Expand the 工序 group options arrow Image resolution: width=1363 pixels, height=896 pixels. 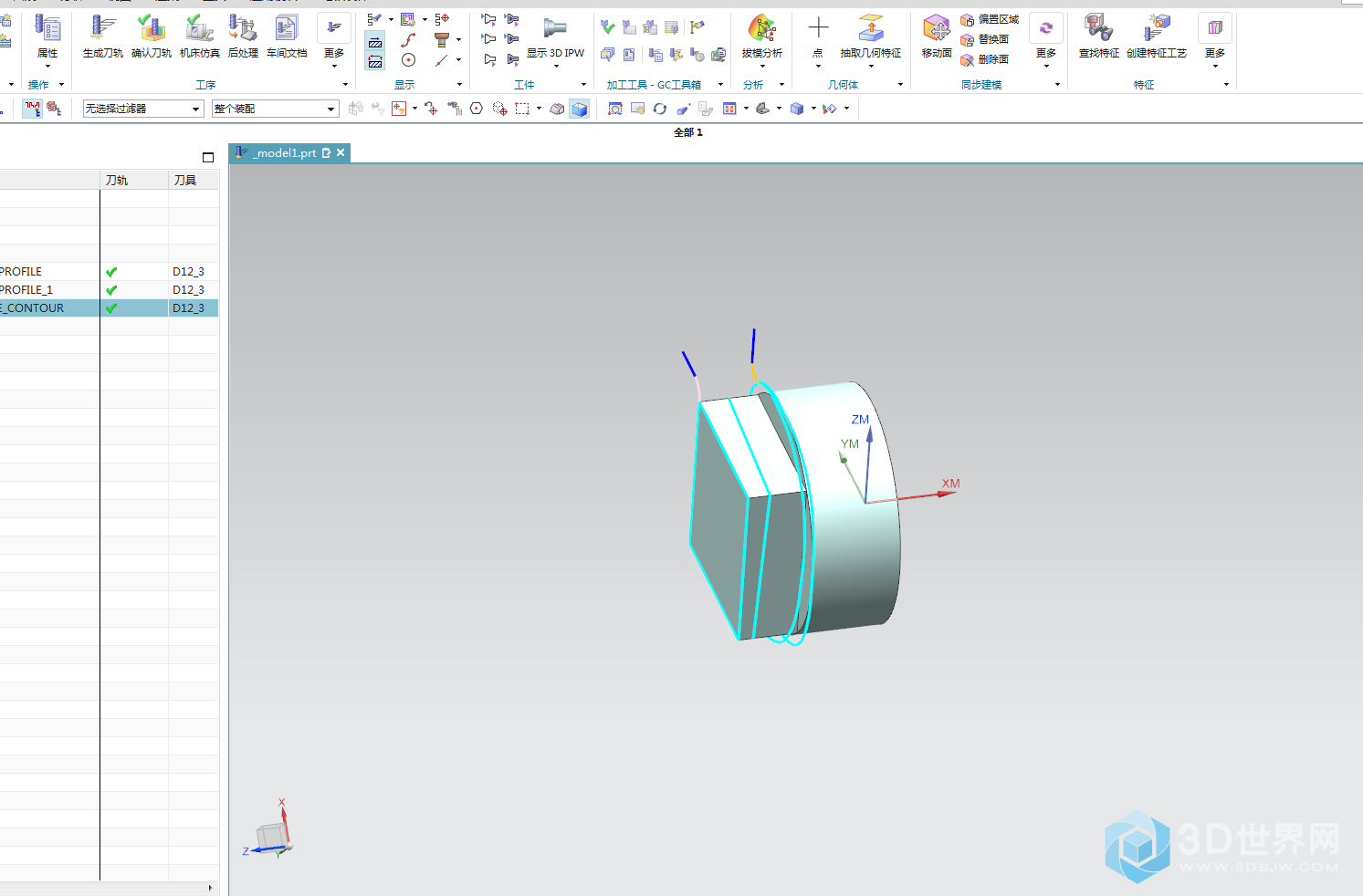345,85
